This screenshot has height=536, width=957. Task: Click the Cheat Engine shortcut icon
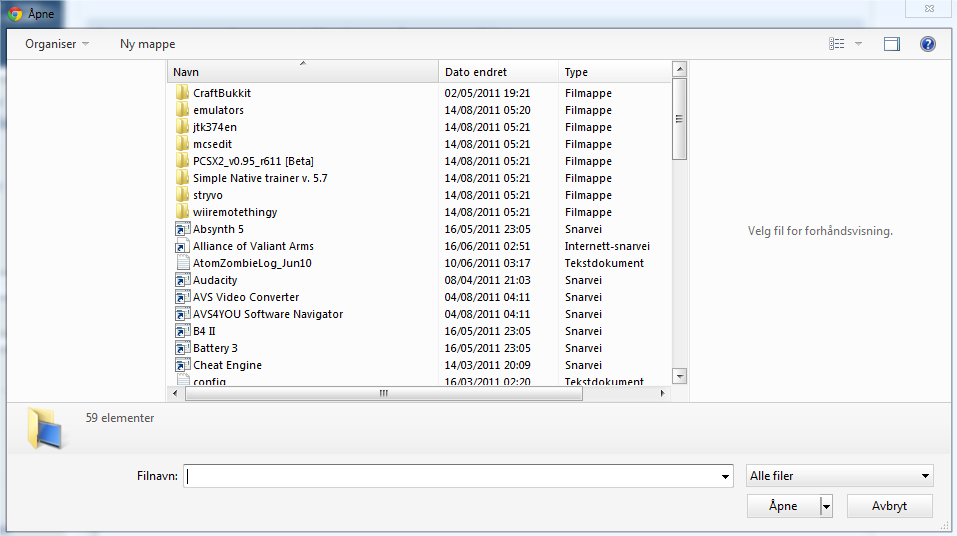pyautogui.click(x=182, y=365)
